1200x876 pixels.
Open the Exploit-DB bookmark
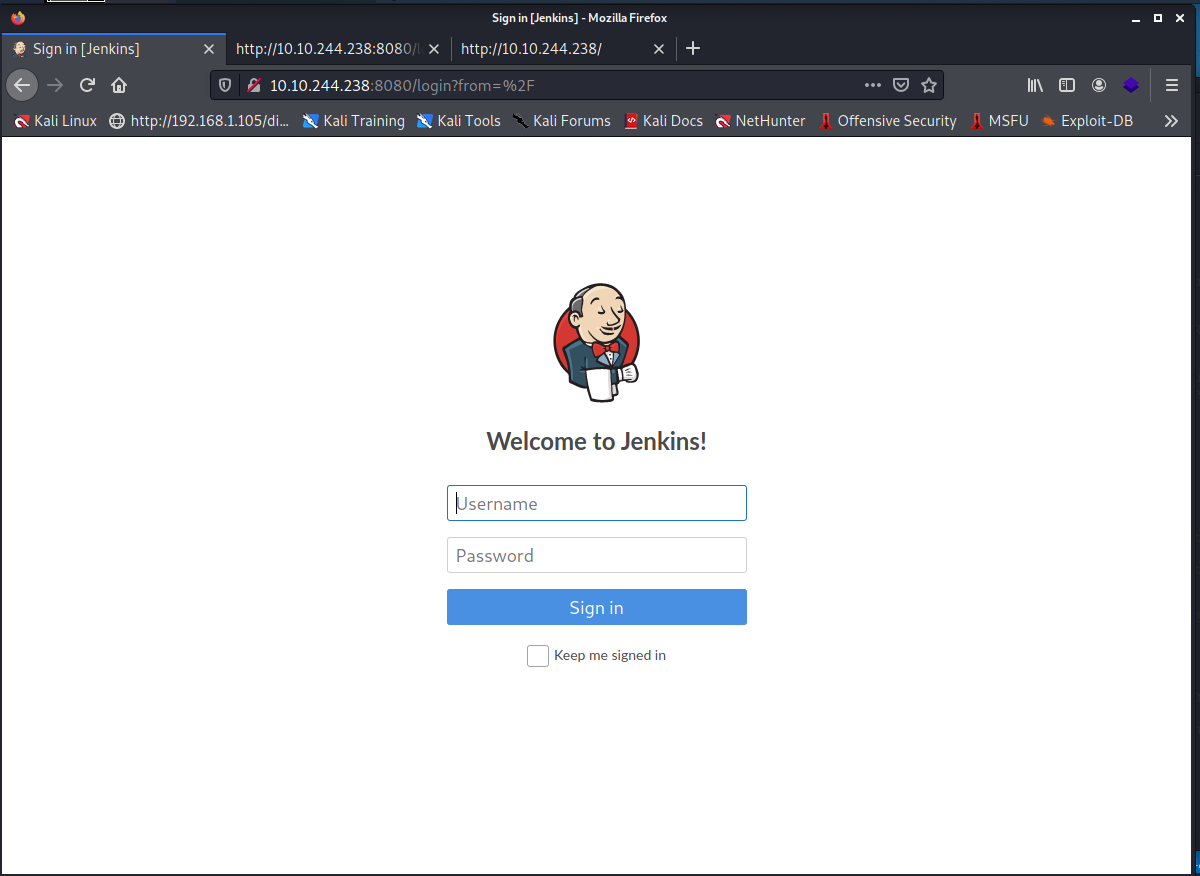(1086, 121)
